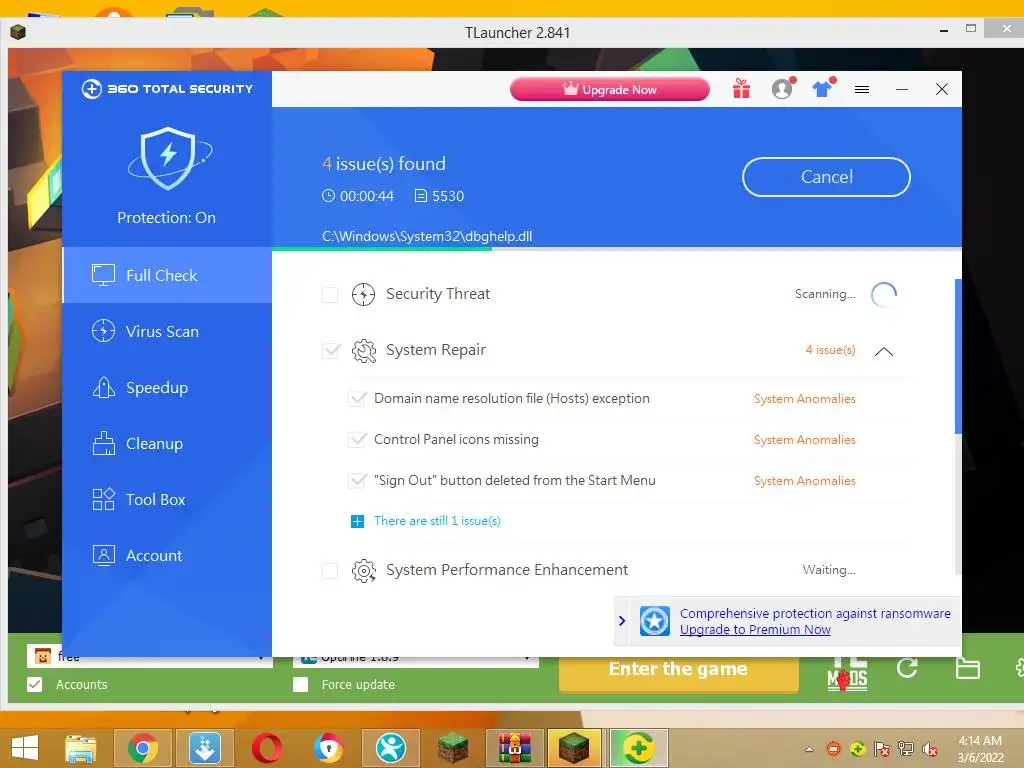
Task: Click the 360 Total Security logo
Action: pos(167,89)
